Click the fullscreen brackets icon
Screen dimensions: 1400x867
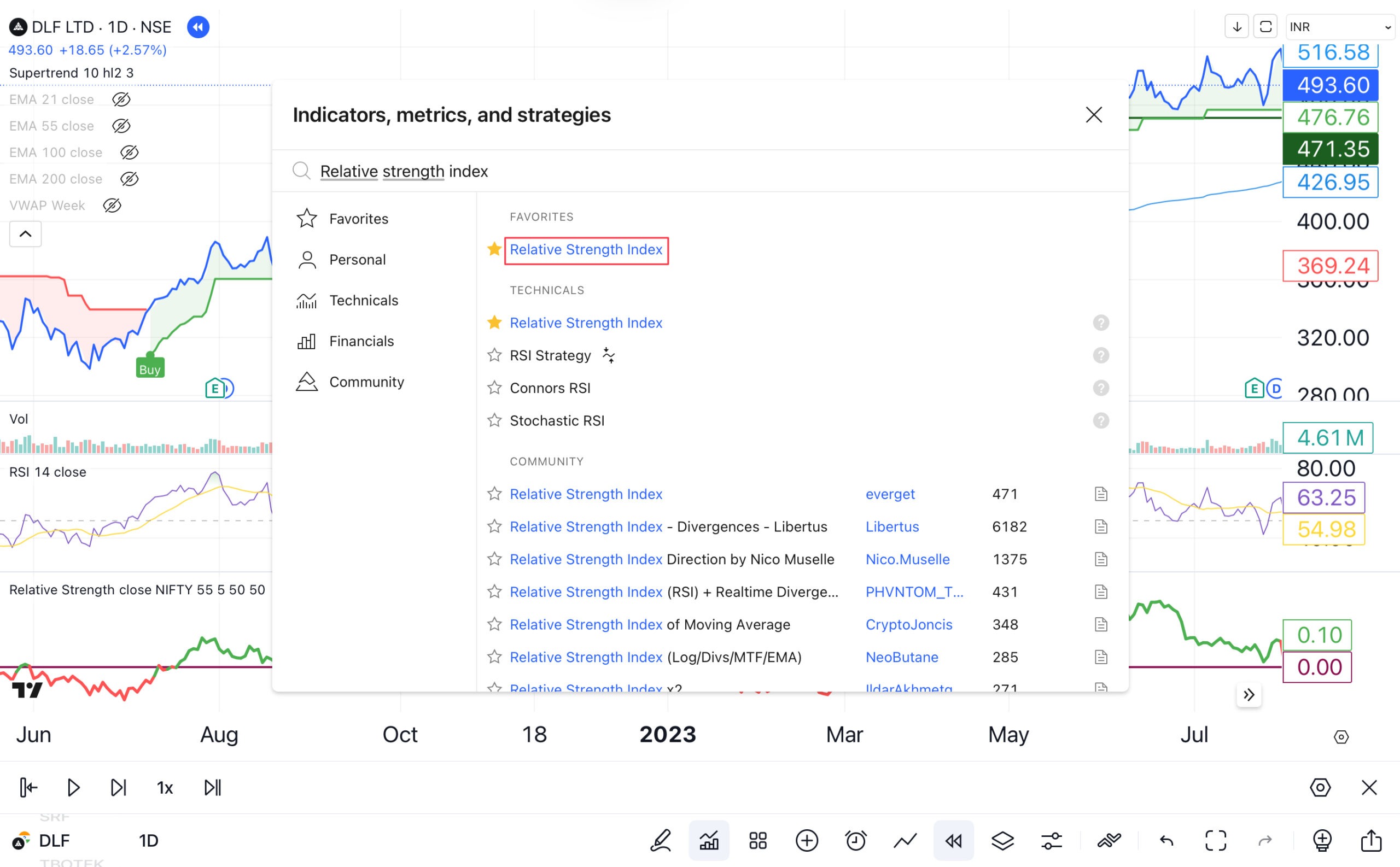click(x=1215, y=841)
